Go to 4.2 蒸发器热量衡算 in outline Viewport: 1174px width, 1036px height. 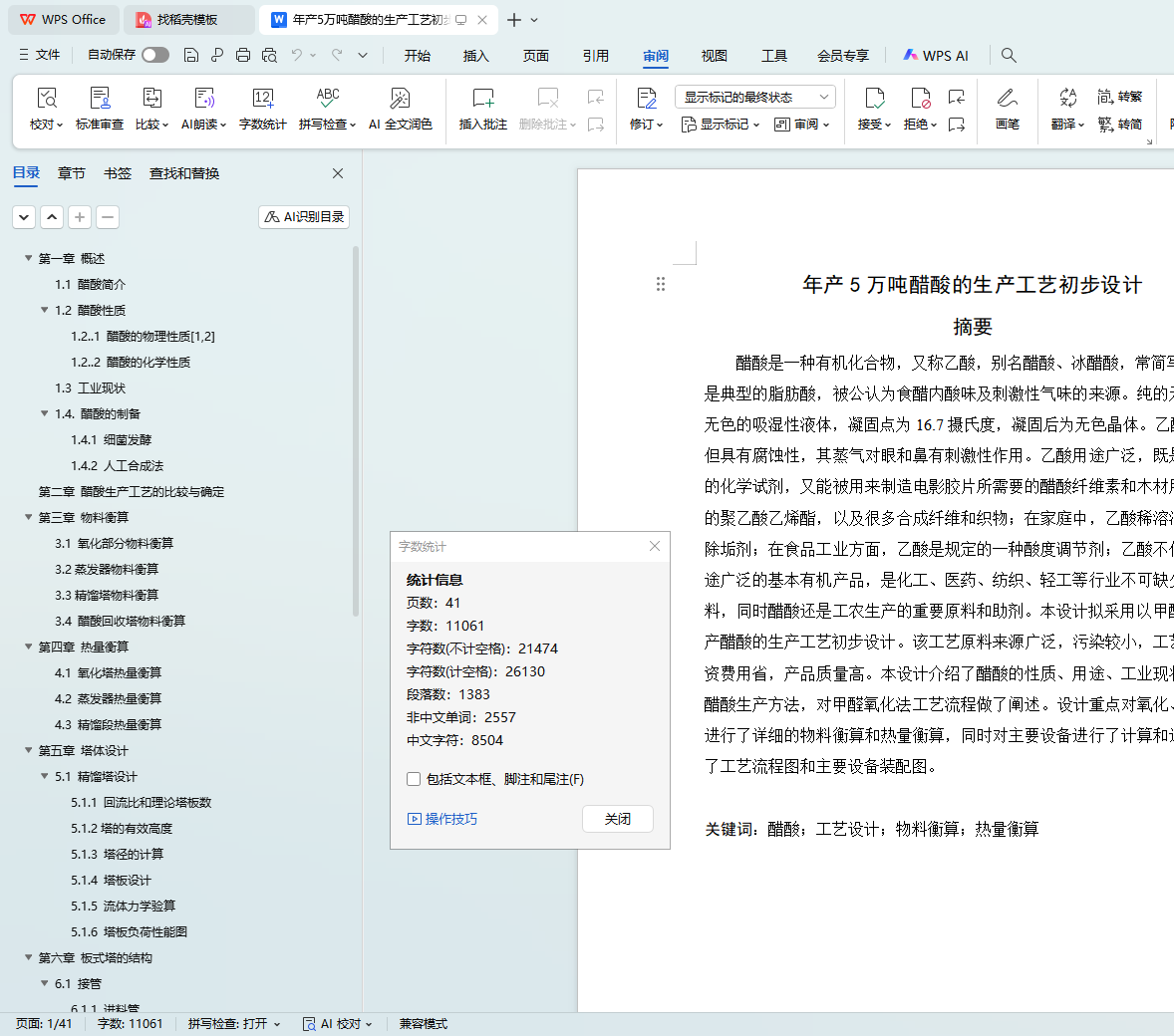coord(108,698)
